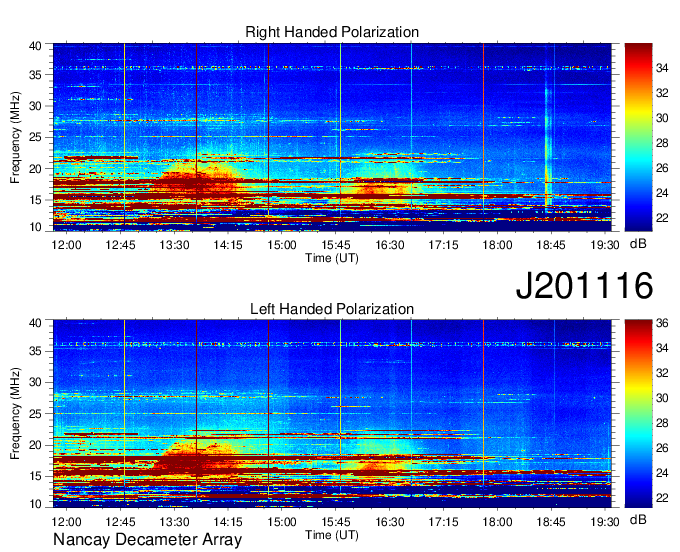Click the vertical streak near 18:45 in Right Handed plot
680x552 pixels.
tap(547, 147)
